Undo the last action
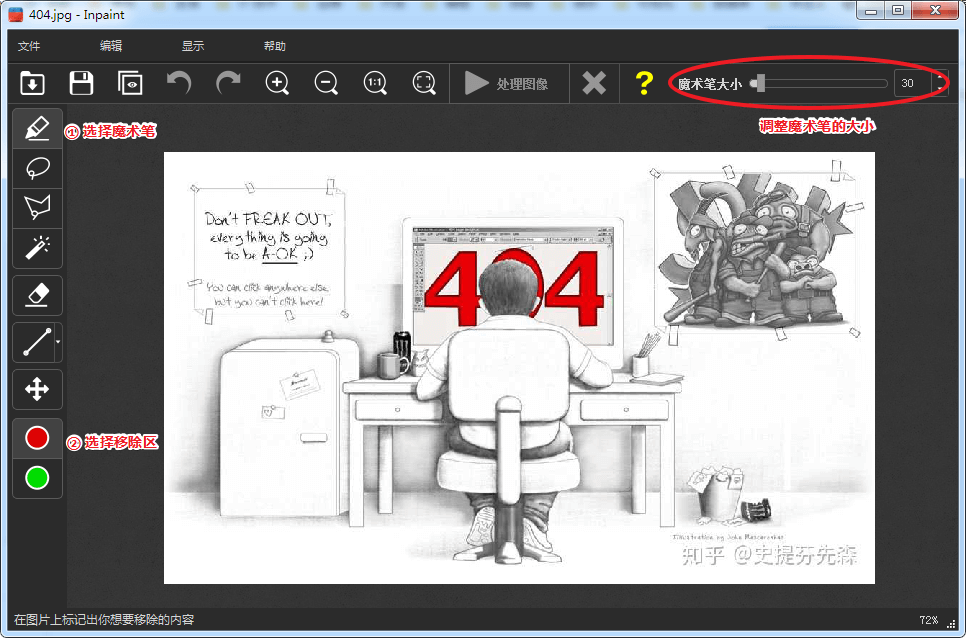 pyautogui.click(x=179, y=83)
